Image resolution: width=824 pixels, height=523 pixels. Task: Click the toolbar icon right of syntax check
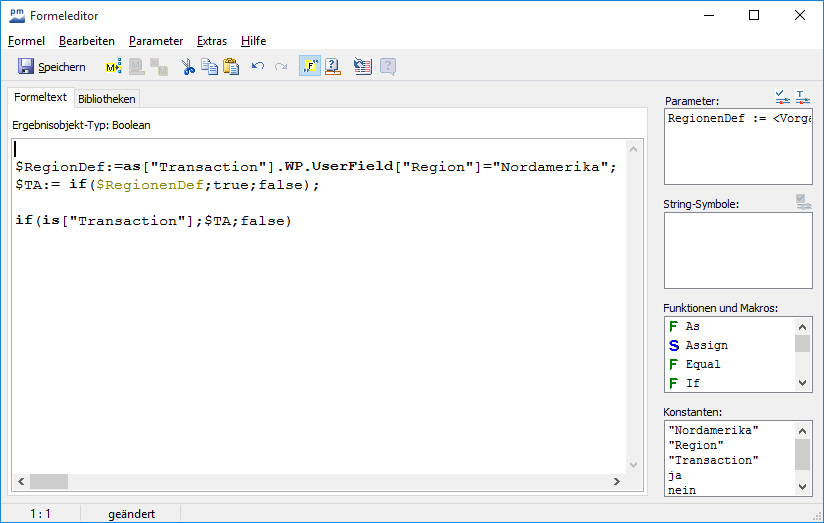[363, 67]
